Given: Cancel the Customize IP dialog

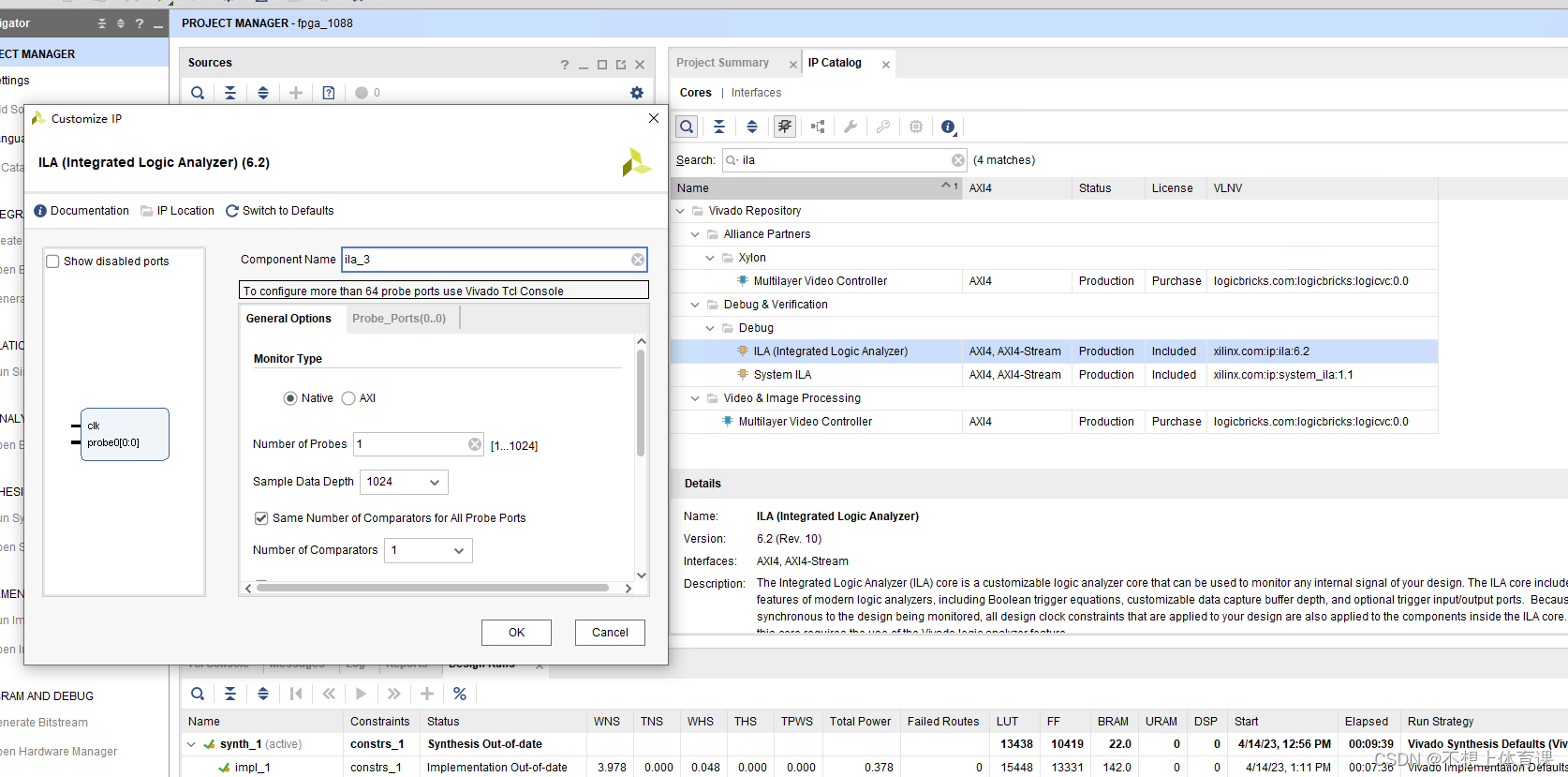Looking at the screenshot, I should pyautogui.click(x=610, y=633).
